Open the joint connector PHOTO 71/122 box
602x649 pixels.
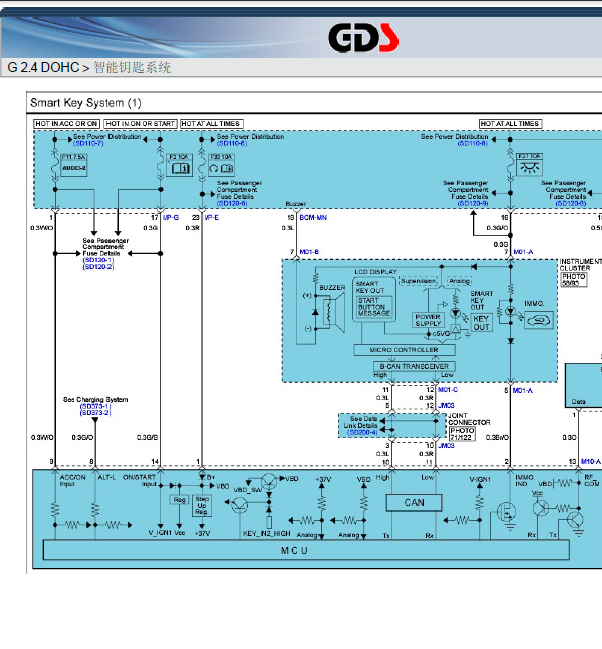(x=462, y=434)
